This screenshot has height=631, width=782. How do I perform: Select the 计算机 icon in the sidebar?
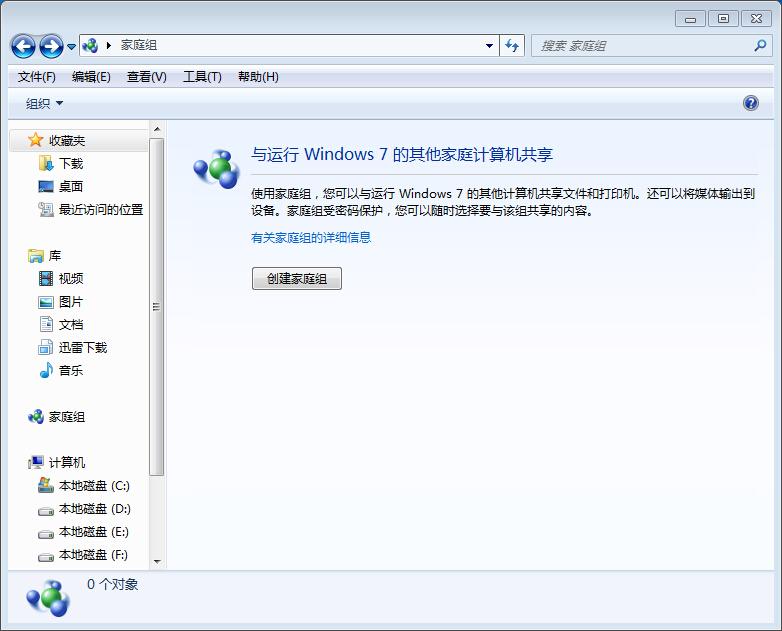35,462
